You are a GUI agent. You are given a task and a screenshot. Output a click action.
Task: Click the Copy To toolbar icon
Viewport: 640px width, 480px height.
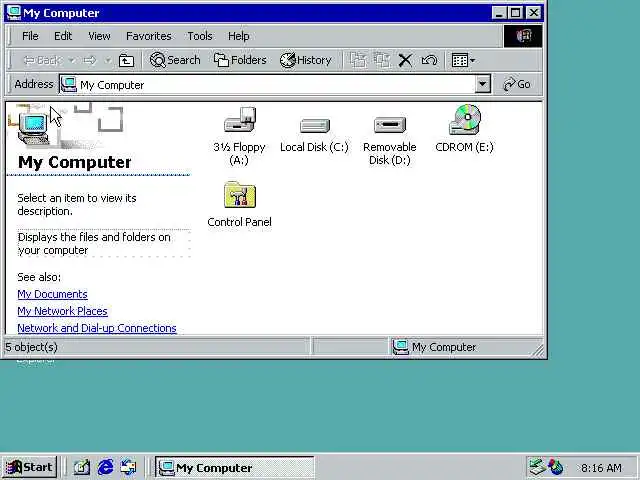point(382,60)
